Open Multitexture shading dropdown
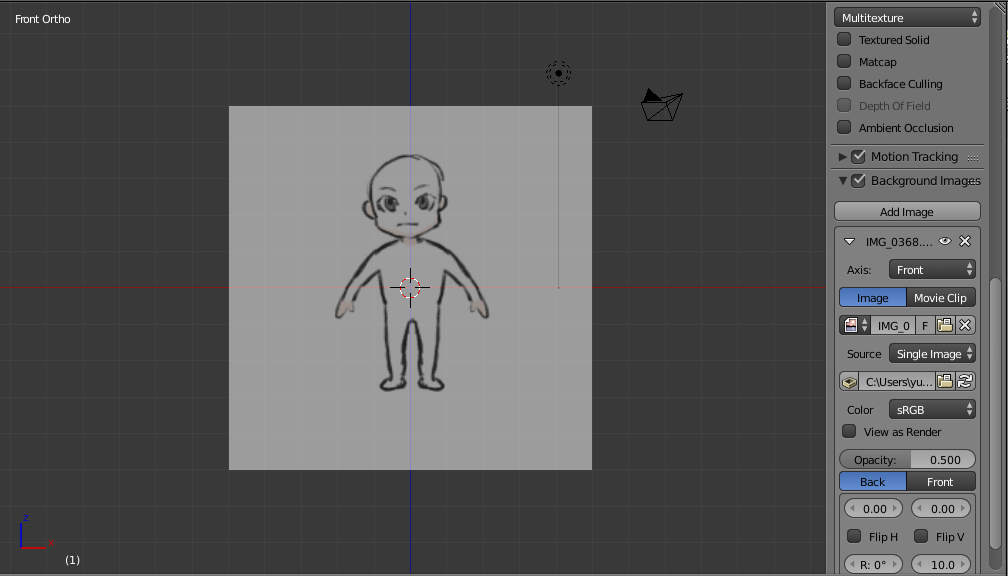Image resolution: width=1008 pixels, height=576 pixels. 907,17
